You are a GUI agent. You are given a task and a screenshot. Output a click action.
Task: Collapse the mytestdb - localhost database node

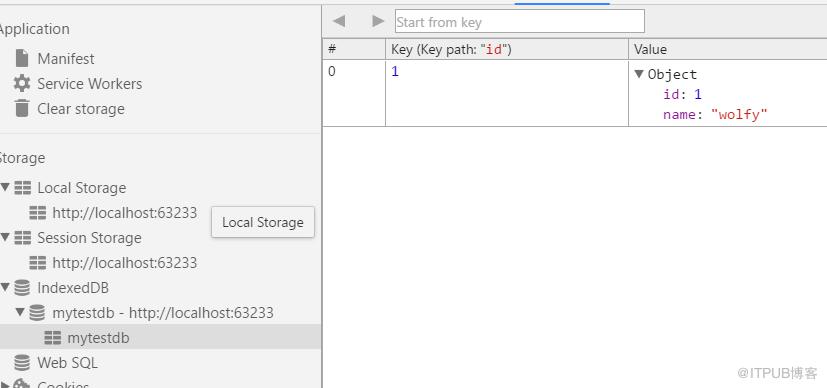point(20,312)
